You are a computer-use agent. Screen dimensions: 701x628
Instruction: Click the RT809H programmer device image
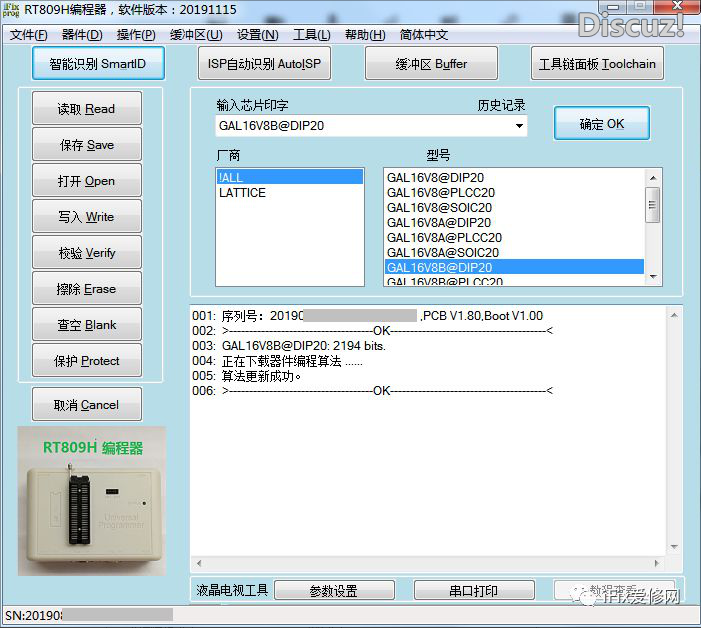click(92, 501)
